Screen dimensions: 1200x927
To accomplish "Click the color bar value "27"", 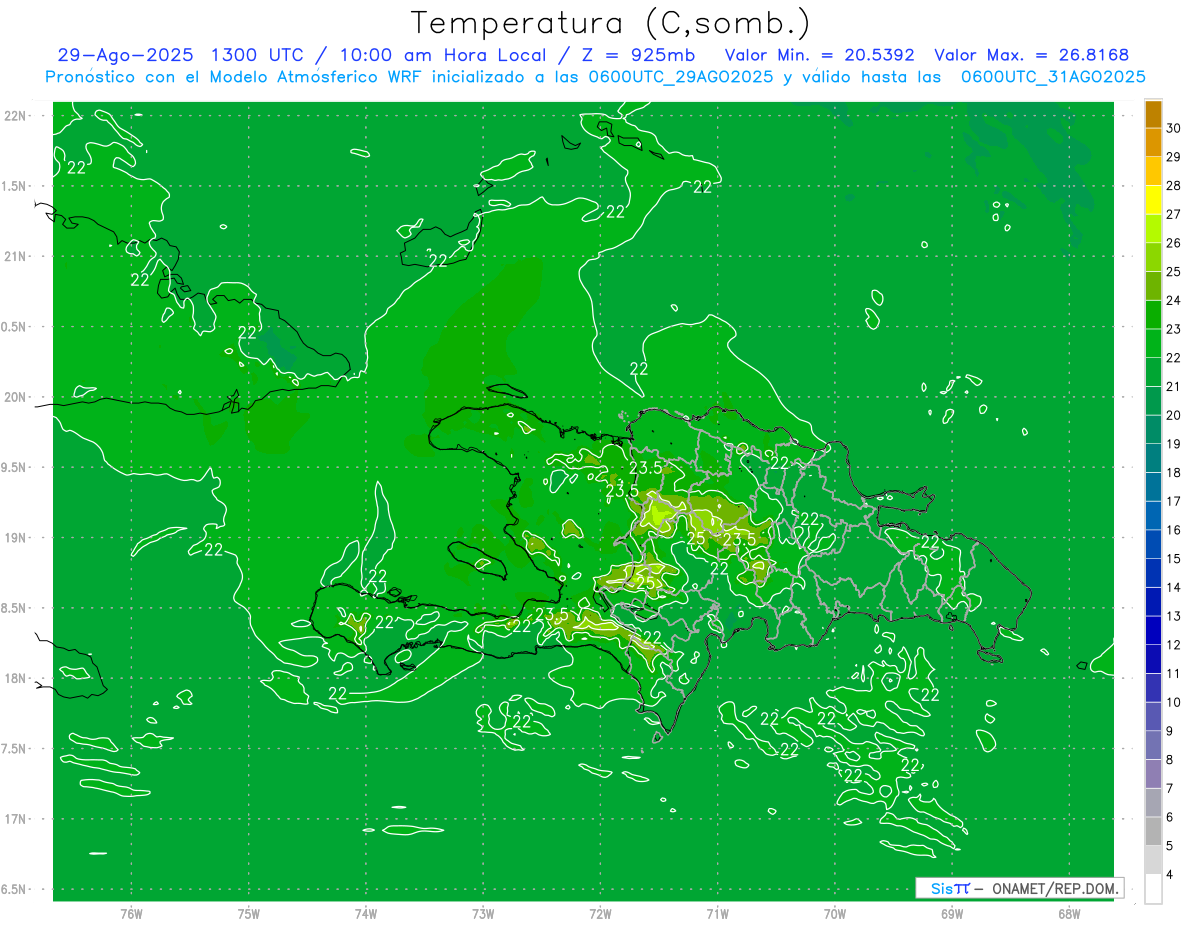I will click(1174, 214).
